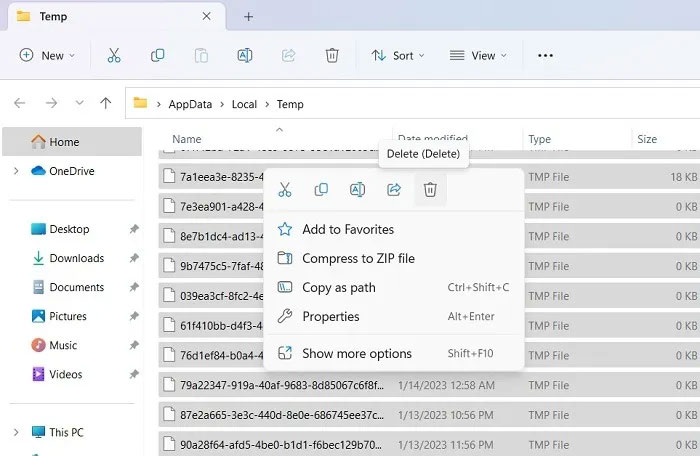Image resolution: width=700 pixels, height=456 pixels.
Task: Open the Downloads folder in sidebar
Action: click(76, 258)
